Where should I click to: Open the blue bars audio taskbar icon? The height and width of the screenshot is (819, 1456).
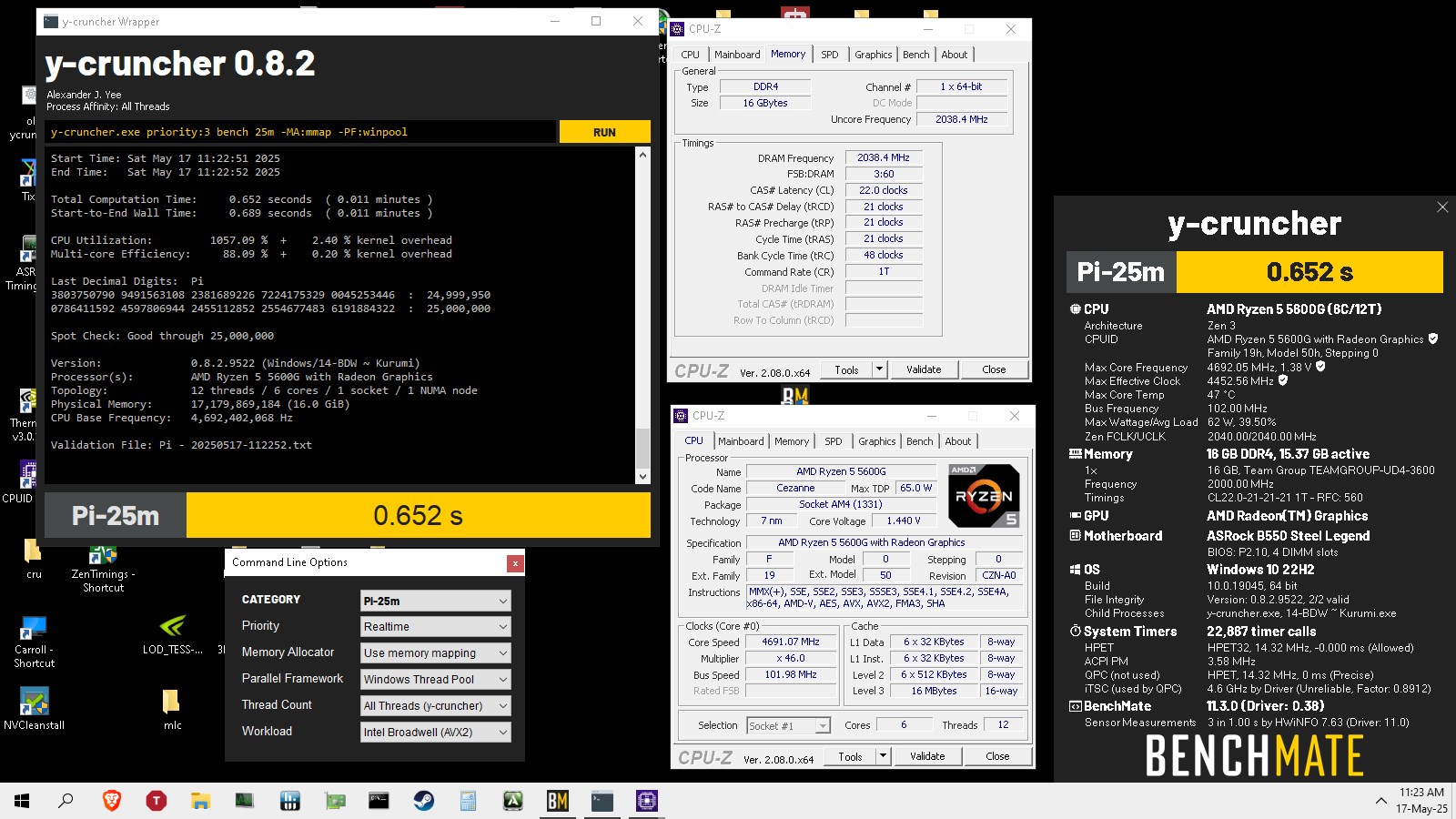tap(290, 801)
